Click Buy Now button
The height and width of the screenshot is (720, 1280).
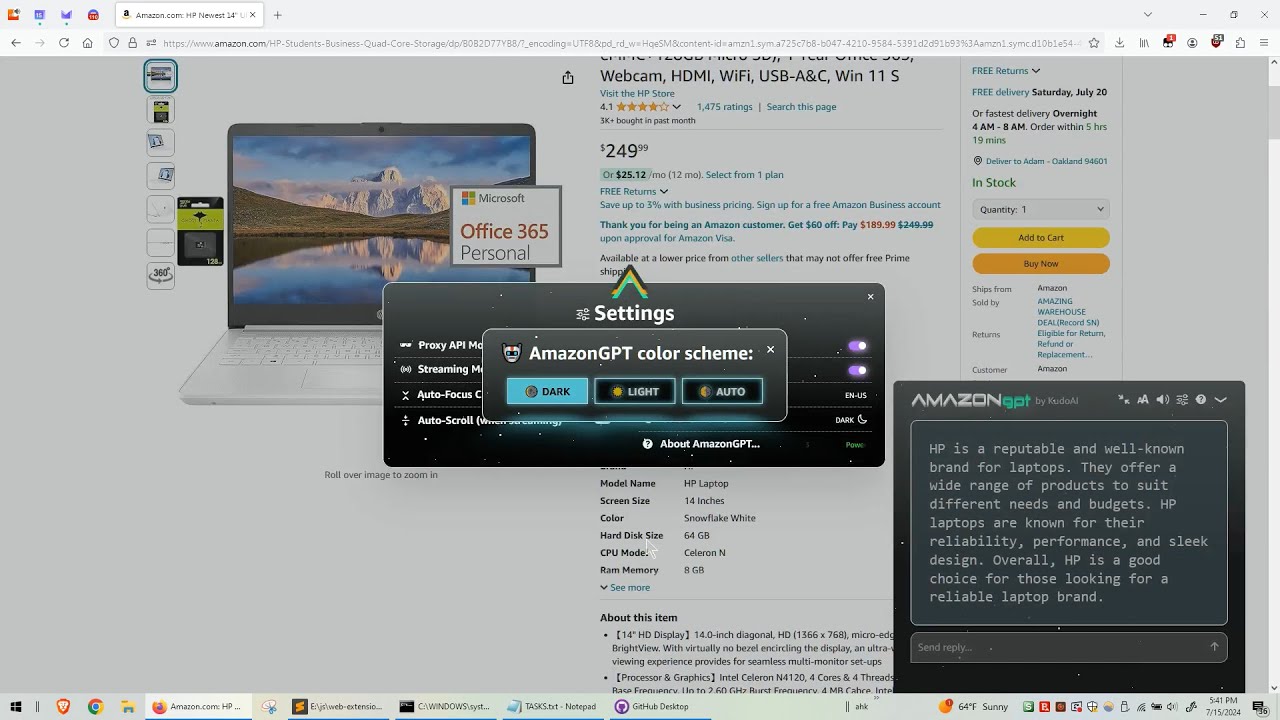(1041, 264)
